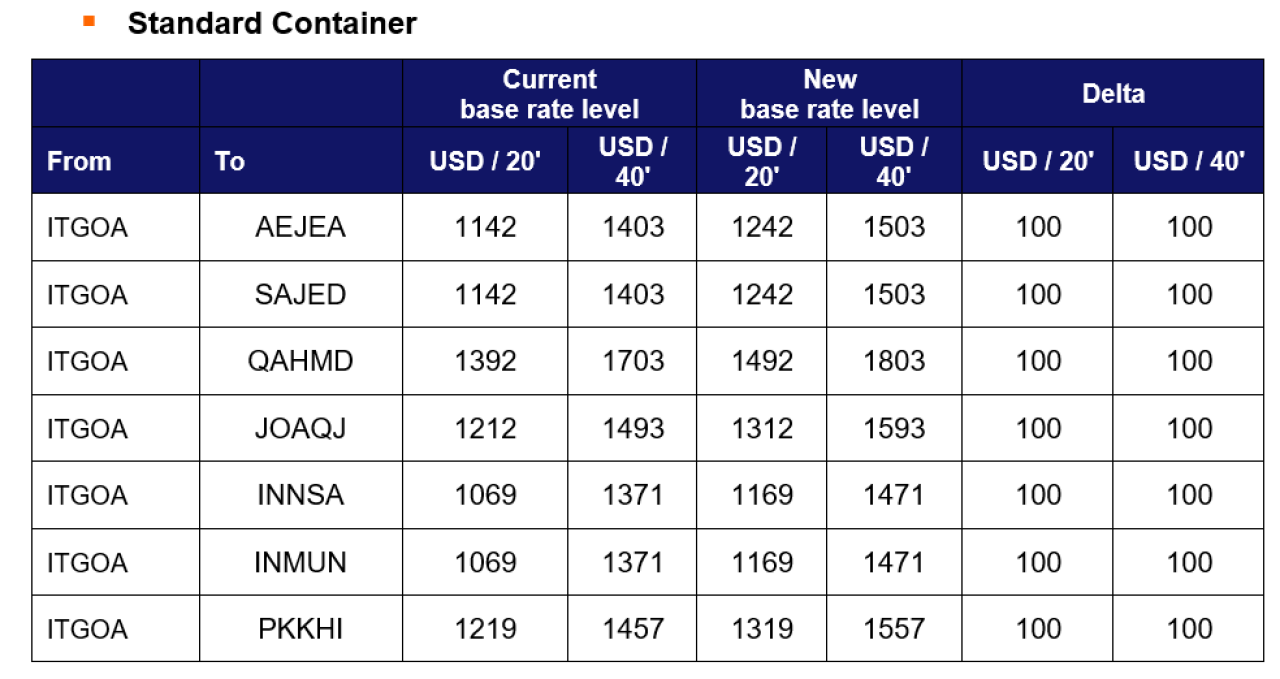Click the New base rate level header
This screenshot has width=1280, height=679.
829,94
